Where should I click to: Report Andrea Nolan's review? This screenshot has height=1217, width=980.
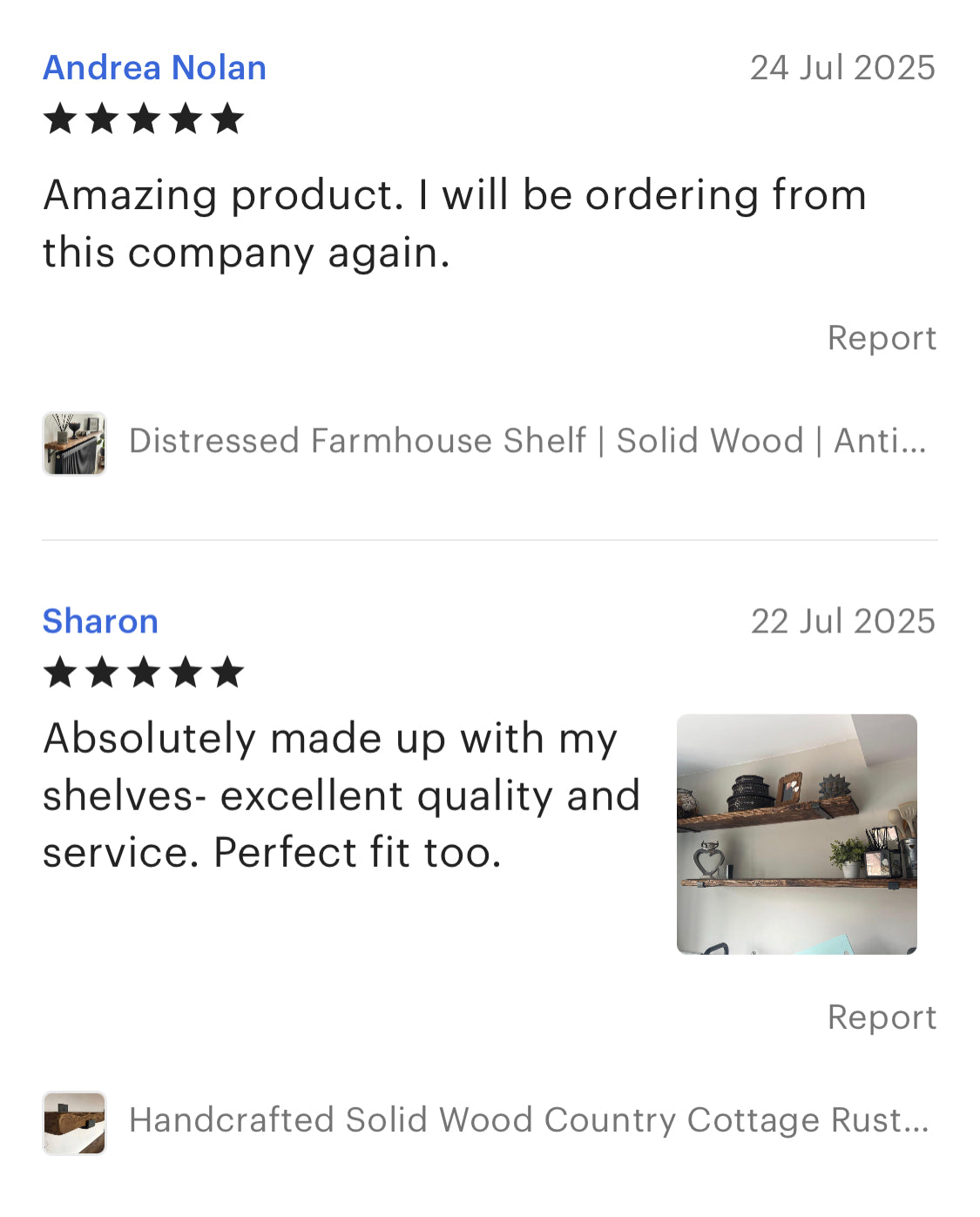pos(882,338)
